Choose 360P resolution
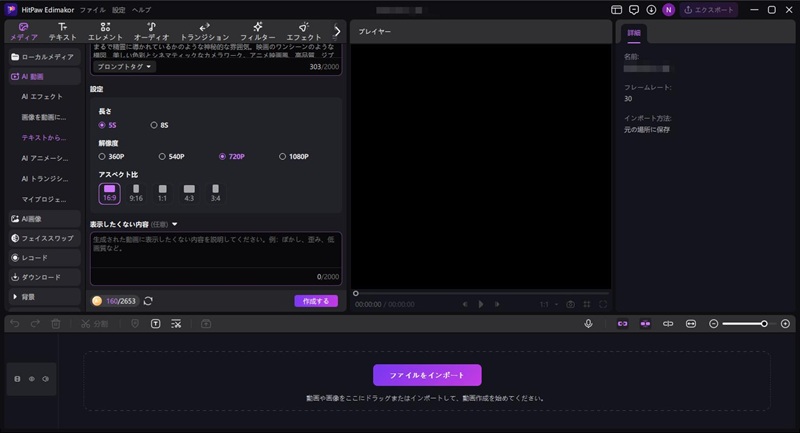The width and height of the screenshot is (800, 433). (111, 157)
